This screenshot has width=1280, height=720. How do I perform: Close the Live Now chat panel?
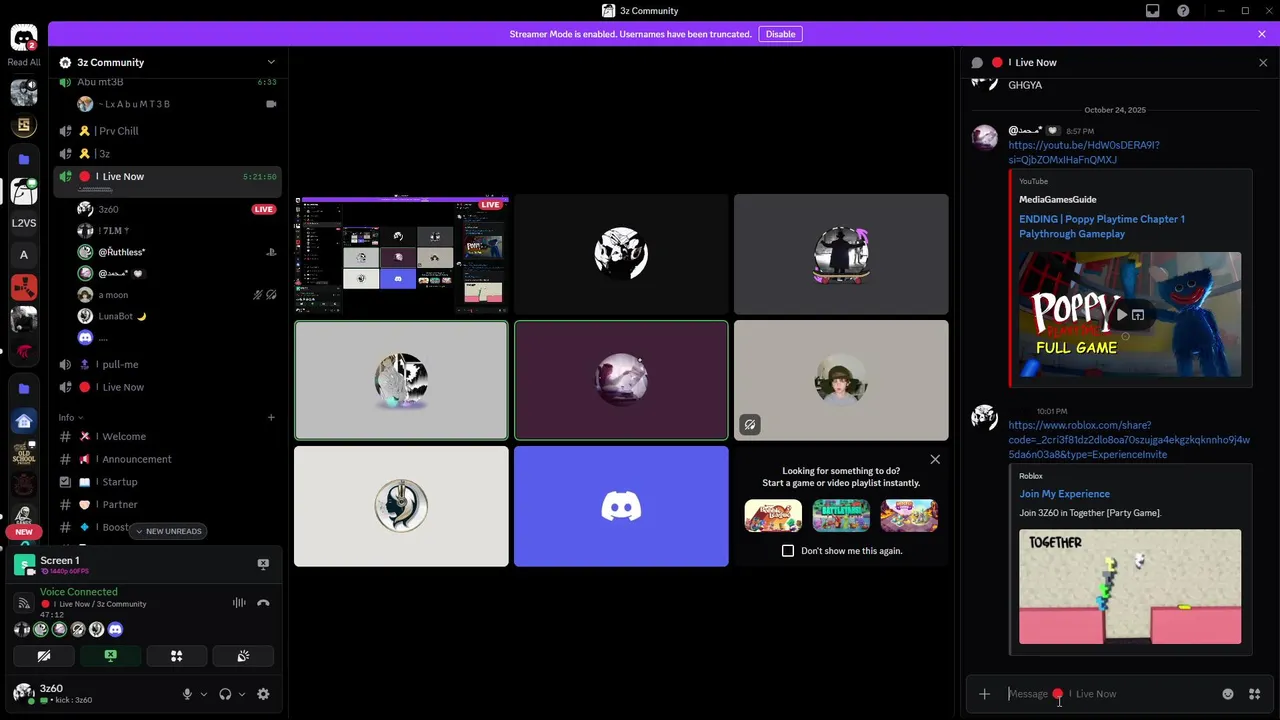(x=1263, y=62)
